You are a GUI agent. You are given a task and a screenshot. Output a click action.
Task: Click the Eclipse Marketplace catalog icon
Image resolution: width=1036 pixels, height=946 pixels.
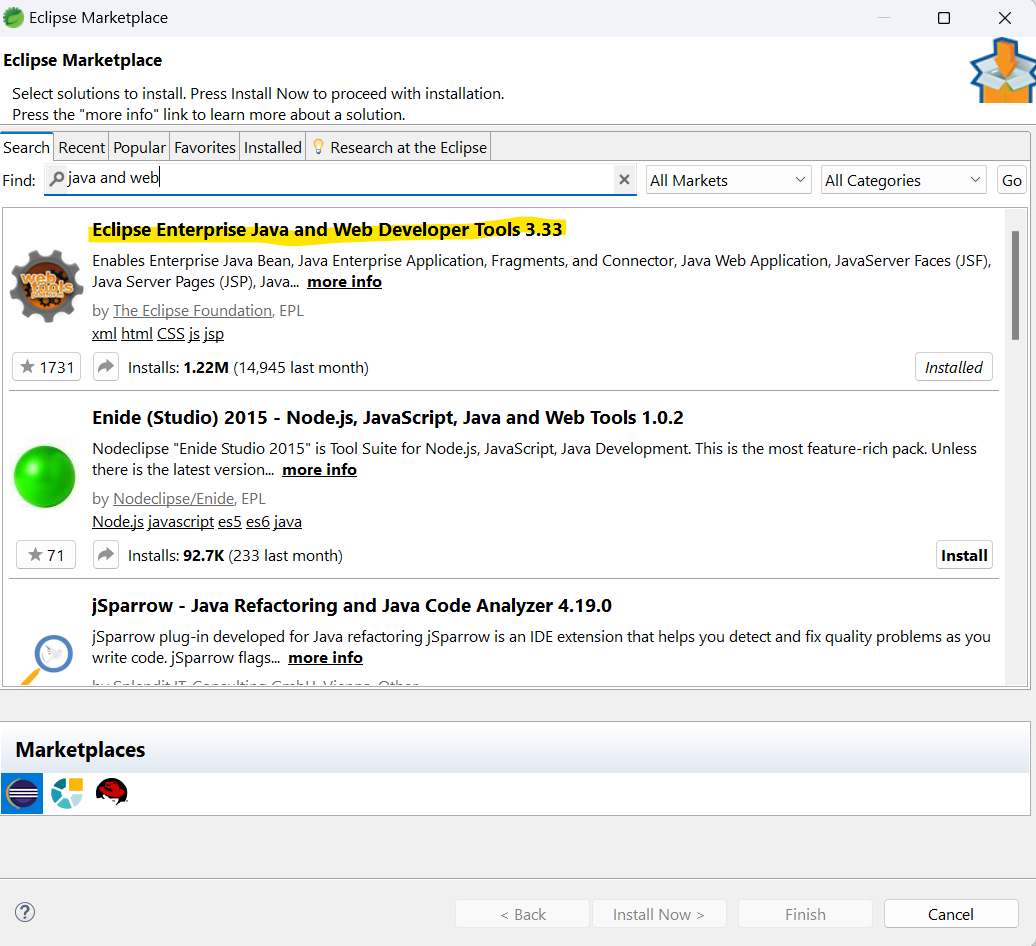[22, 793]
